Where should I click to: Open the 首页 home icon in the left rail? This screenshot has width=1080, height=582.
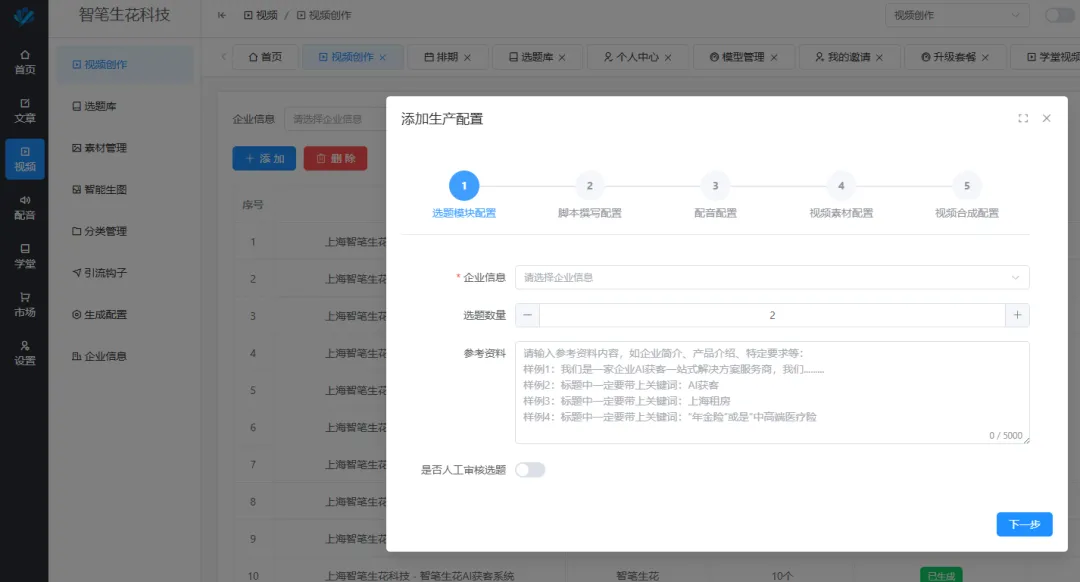[x=24, y=60]
